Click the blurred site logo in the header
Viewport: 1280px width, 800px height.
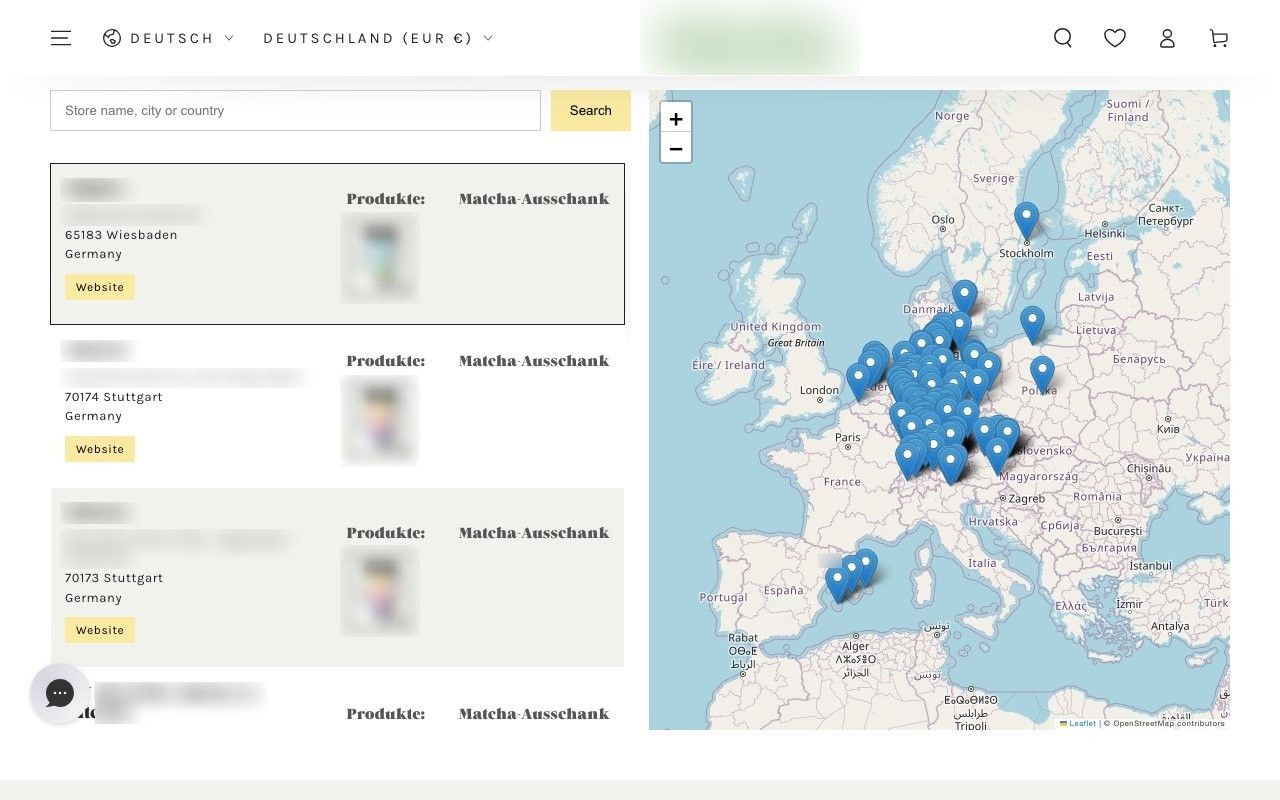750,40
